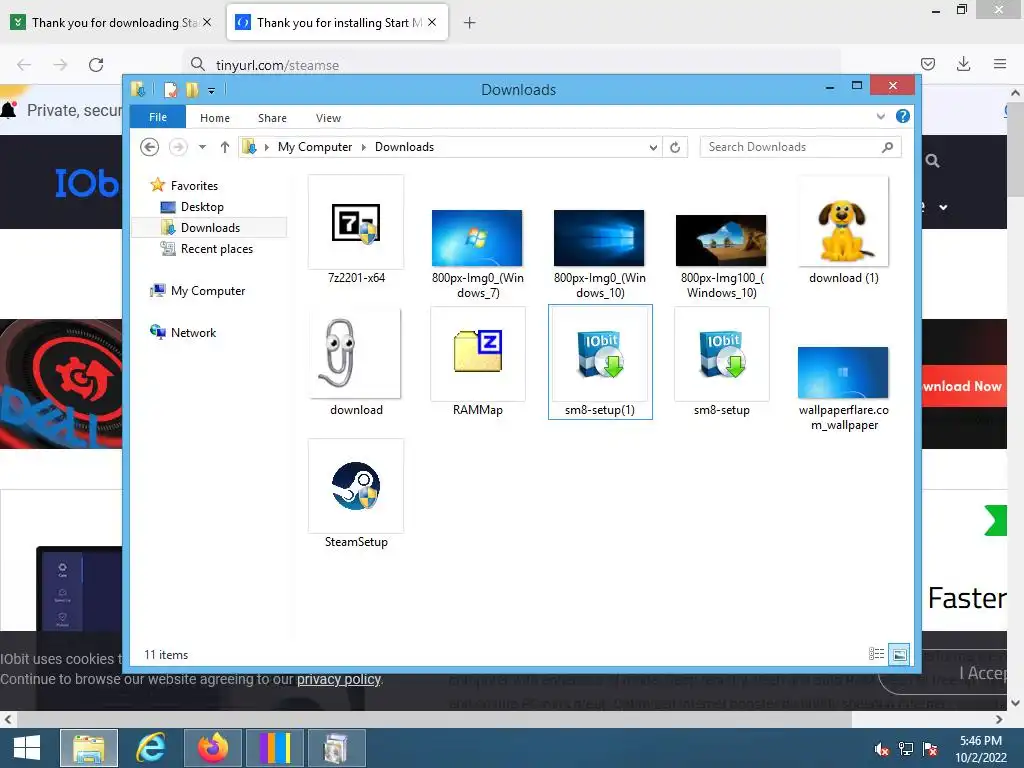
Task: Go back in Explorer navigation
Action: (150, 147)
